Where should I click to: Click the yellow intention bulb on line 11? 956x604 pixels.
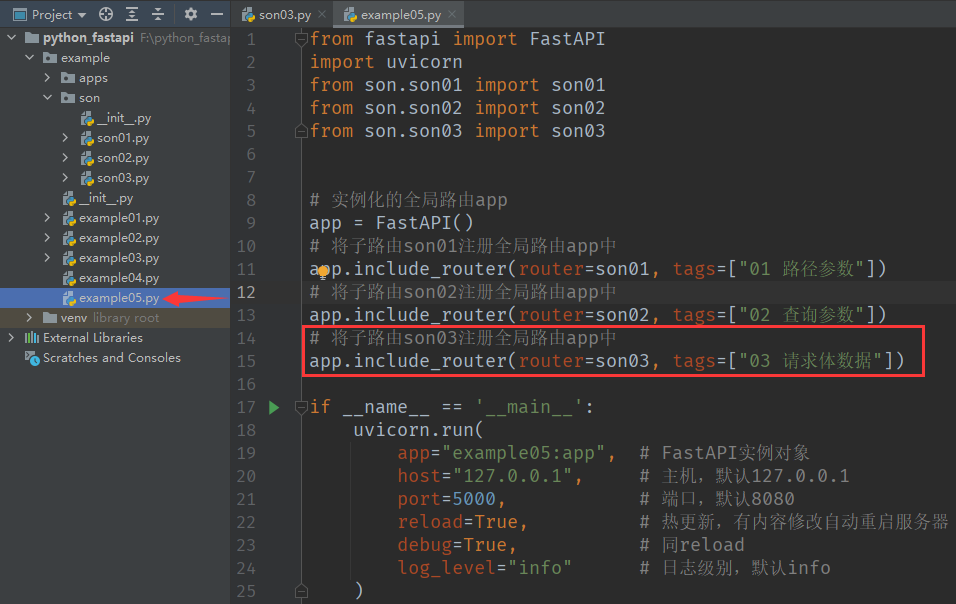pyautogui.click(x=322, y=271)
